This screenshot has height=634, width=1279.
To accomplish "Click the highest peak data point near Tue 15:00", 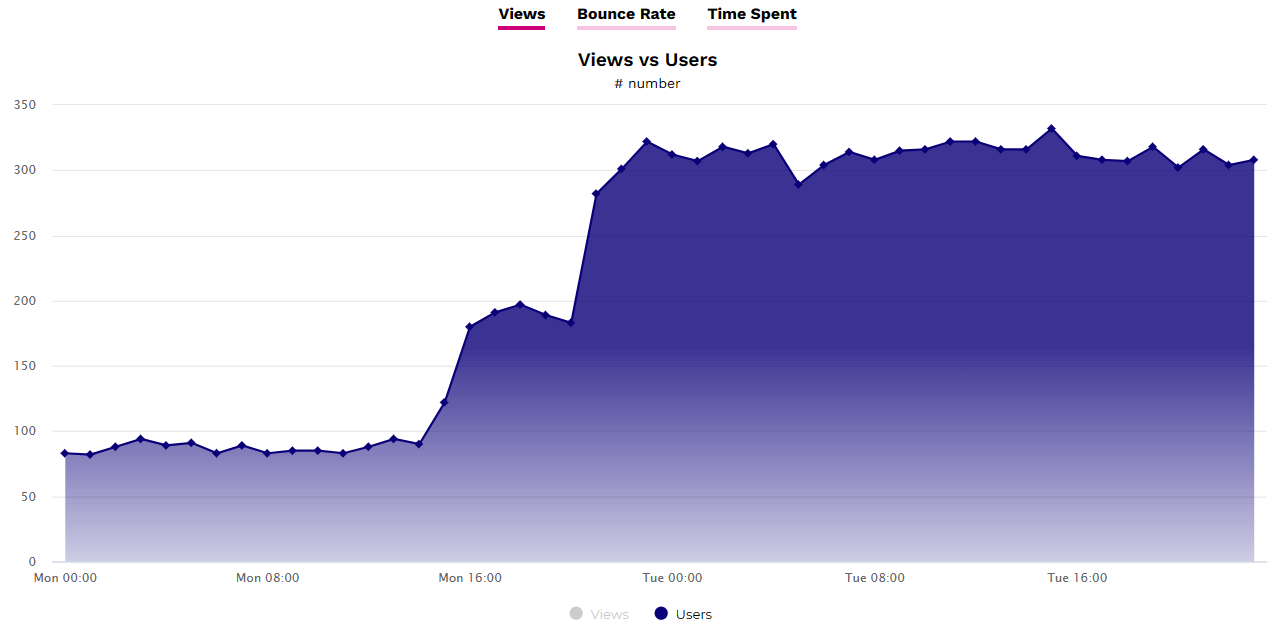I will point(1051,128).
